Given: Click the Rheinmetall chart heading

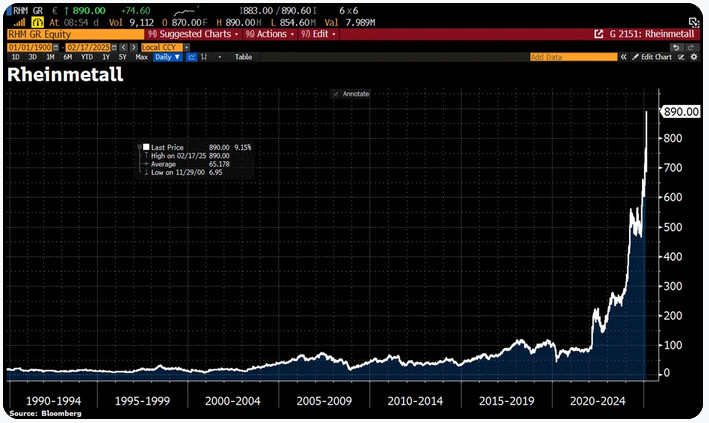Looking at the screenshot, I should [x=65, y=75].
